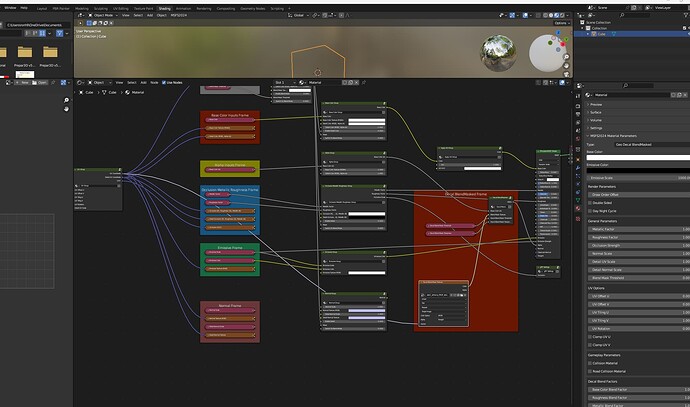Switch viewport to rendered shading
This screenshot has height=407, width=690.
pos(562,15)
